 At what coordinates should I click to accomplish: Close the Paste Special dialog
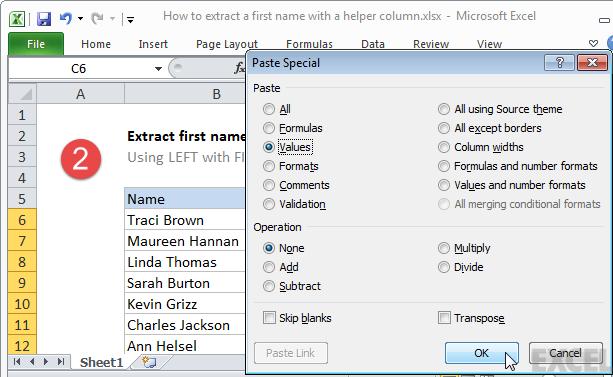[592, 63]
